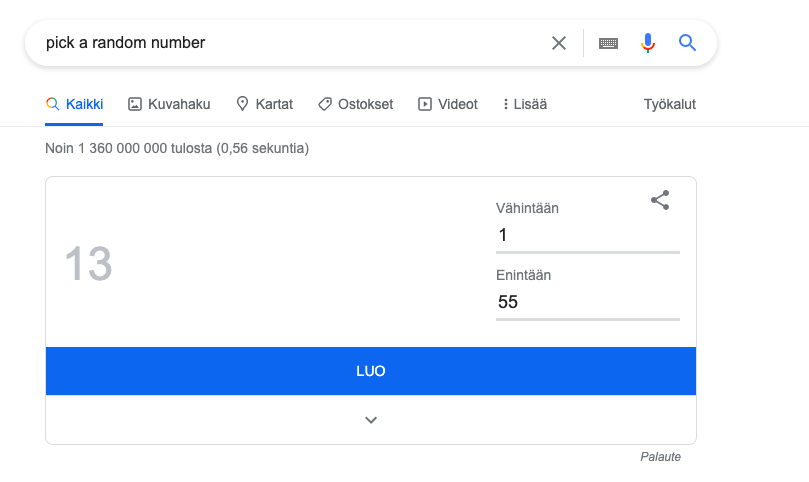This screenshot has width=809, height=482.
Task: Clear the search box with X icon
Action: [x=559, y=43]
